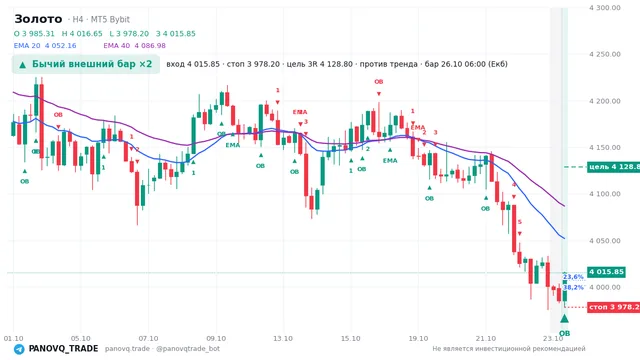Viewport: 640px width, 360px height.
Task: Open the panovq.trade · @panovqtrade_bot link text
Action: tap(162, 349)
